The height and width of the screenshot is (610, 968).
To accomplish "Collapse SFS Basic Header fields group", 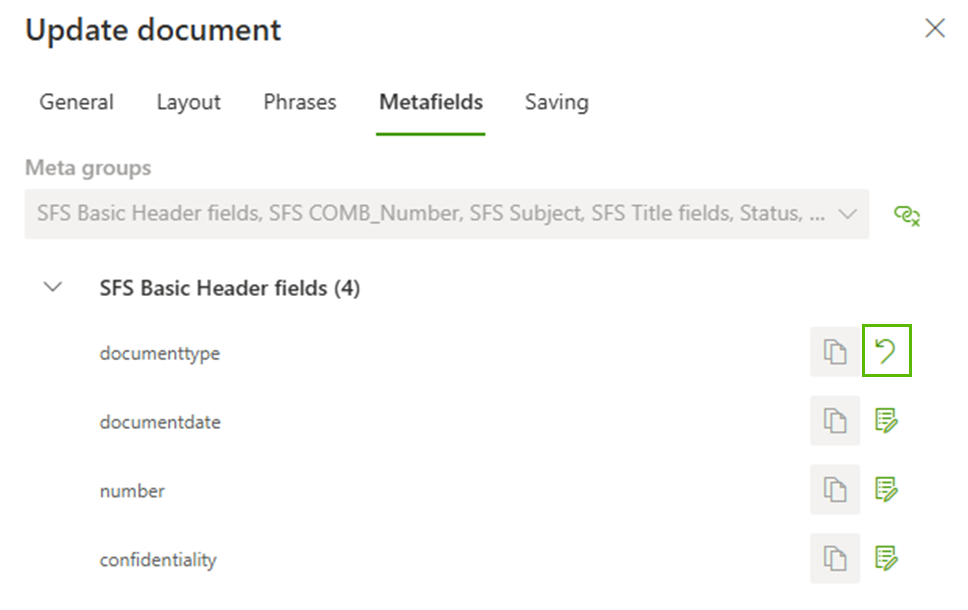I will 54,288.
